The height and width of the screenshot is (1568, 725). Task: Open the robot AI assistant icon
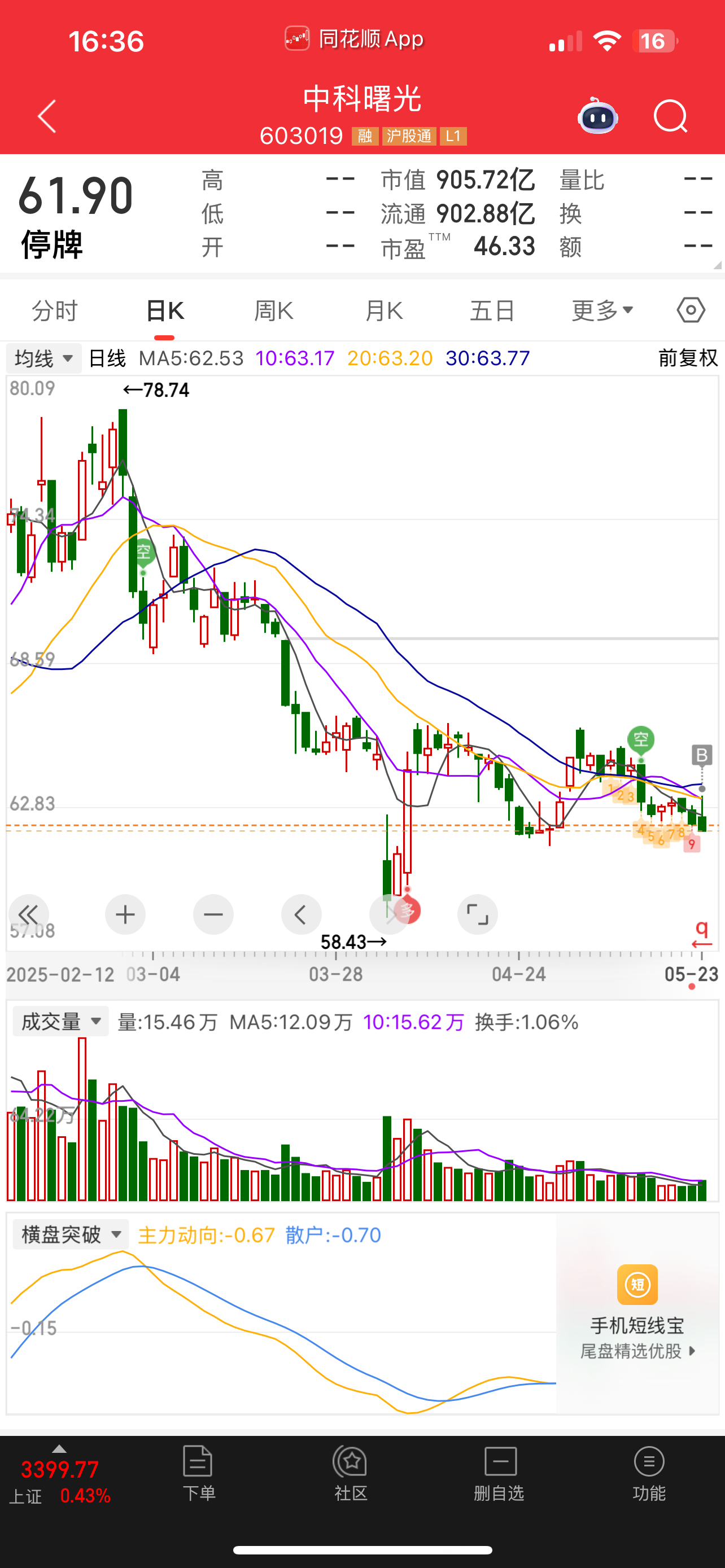pyautogui.click(x=598, y=116)
